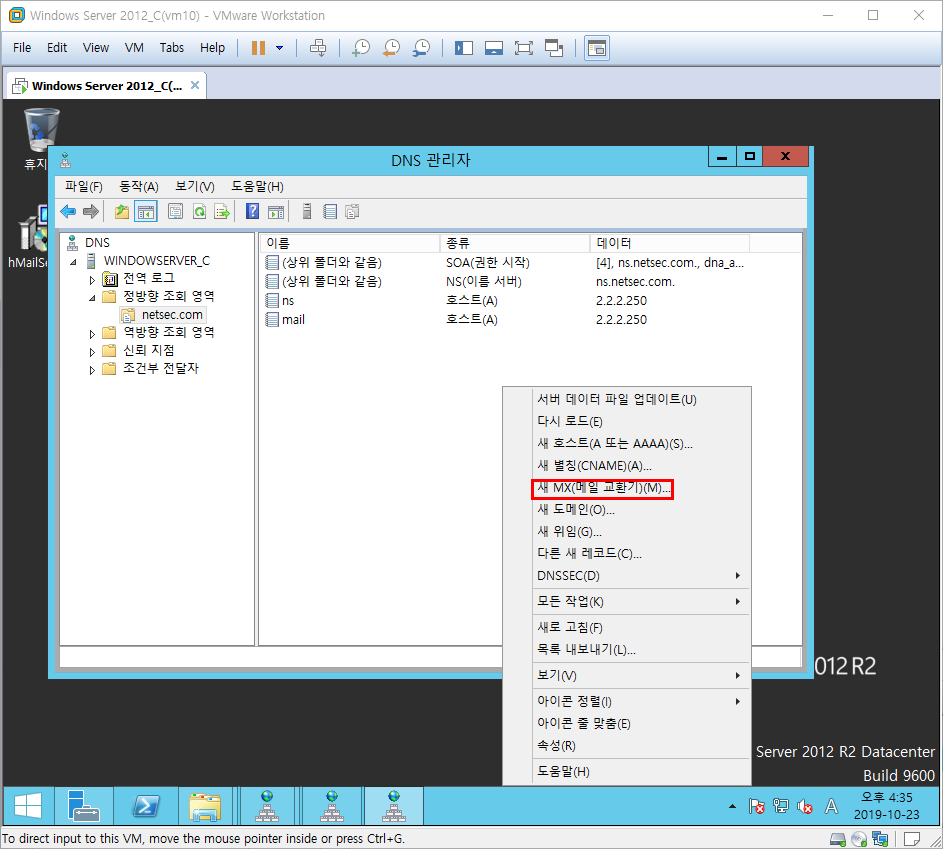
Task: Choose 새 호스트(A 또는 AAAA)(S) menu entry
Action: click(641, 443)
